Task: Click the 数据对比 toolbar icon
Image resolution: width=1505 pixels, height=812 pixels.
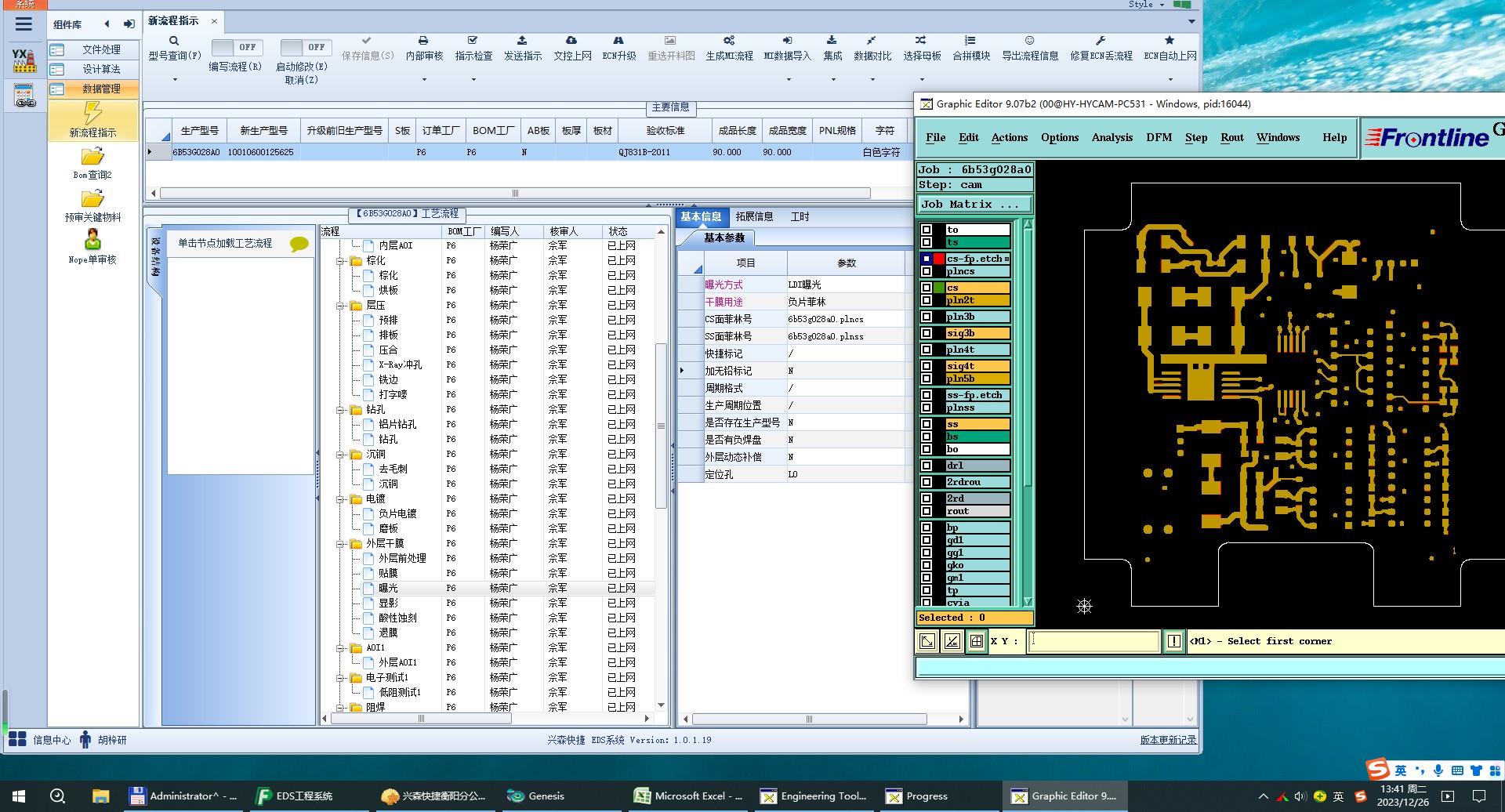Action: (x=872, y=41)
